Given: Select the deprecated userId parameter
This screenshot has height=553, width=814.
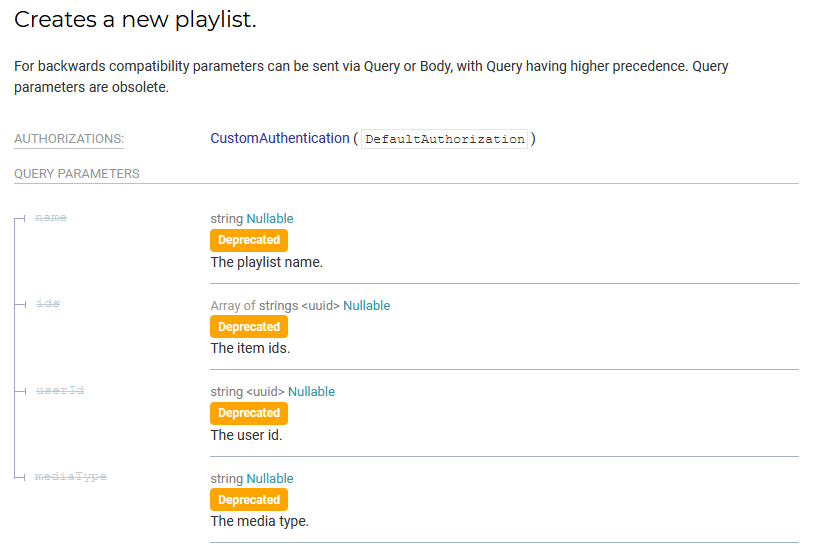Looking at the screenshot, I should [59, 390].
